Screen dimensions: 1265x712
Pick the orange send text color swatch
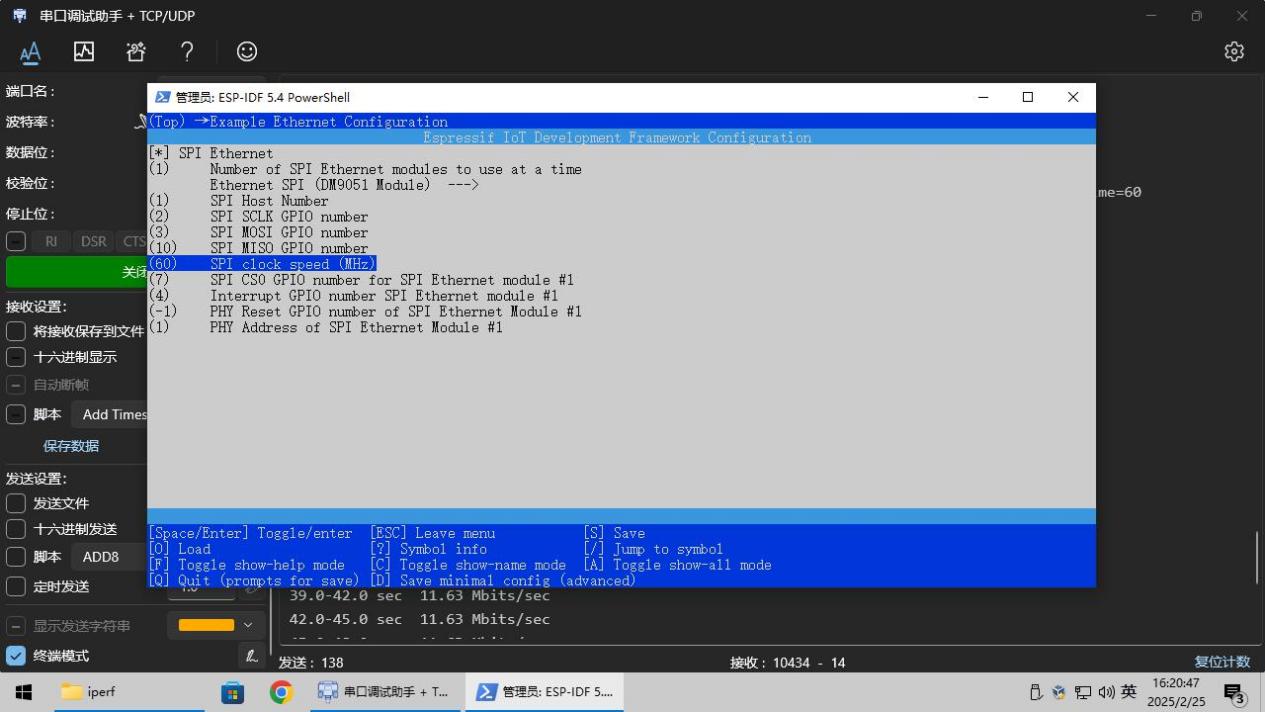[206, 625]
